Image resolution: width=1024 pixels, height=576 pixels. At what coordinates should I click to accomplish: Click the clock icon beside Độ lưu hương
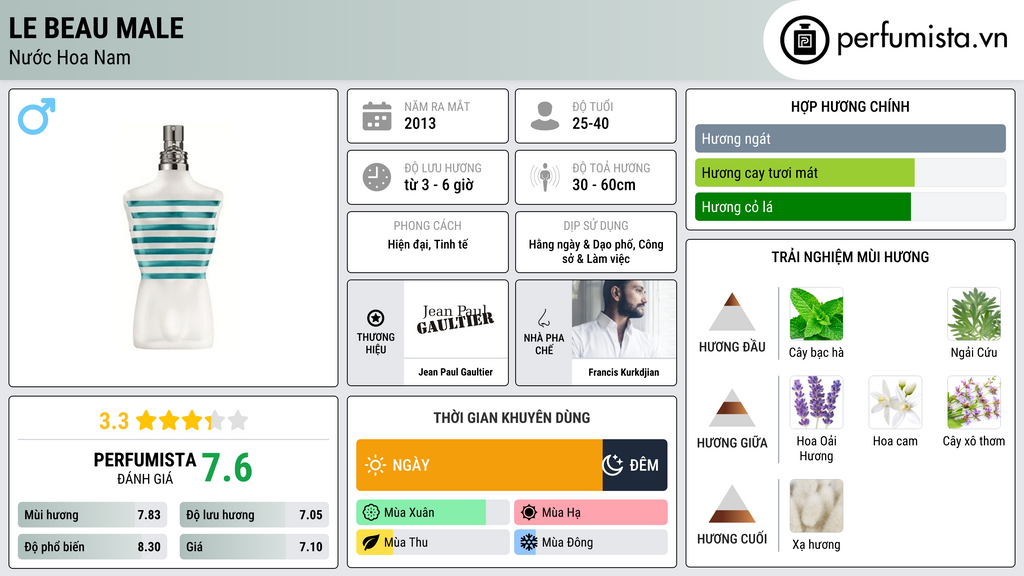tap(377, 177)
